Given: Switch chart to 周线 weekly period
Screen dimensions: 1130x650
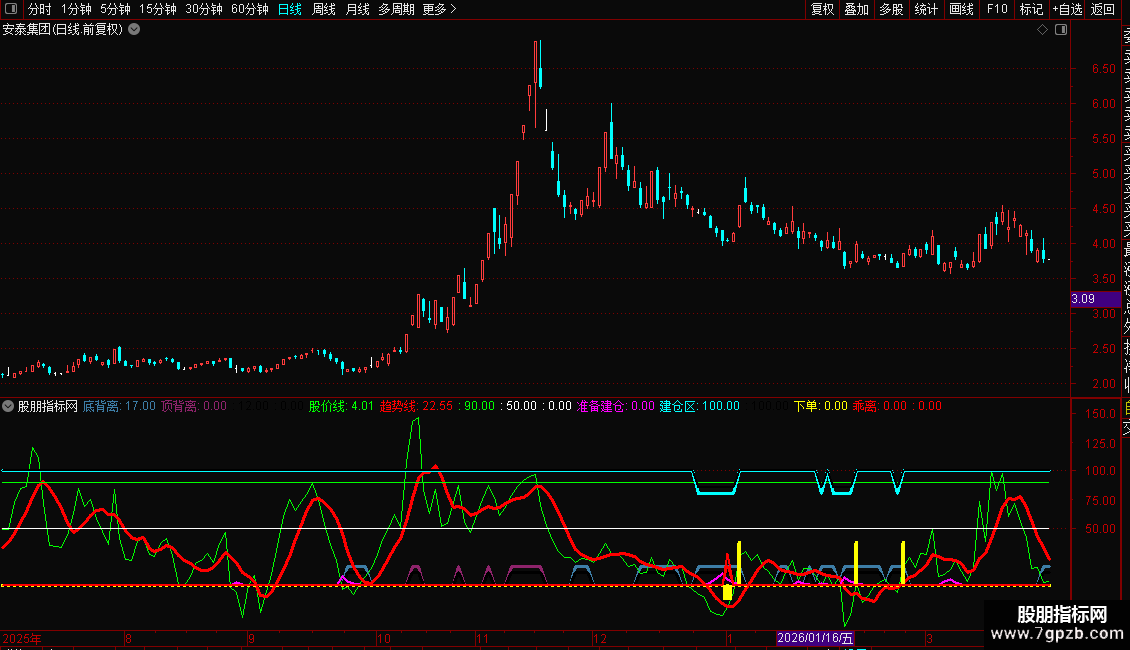Looking at the screenshot, I should tap(324, 9).
